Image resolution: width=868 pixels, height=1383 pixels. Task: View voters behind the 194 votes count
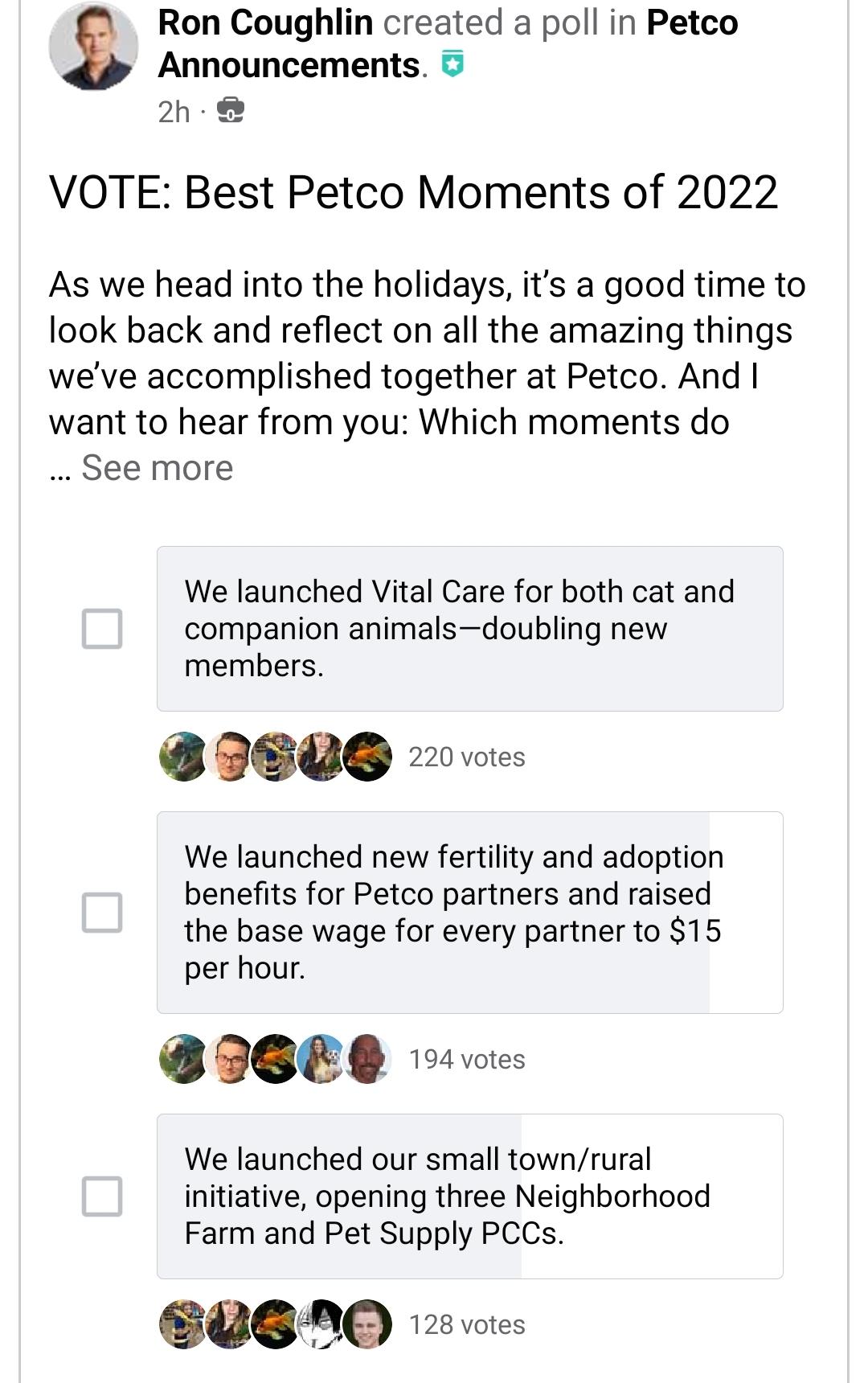(x=466, y=1060)
